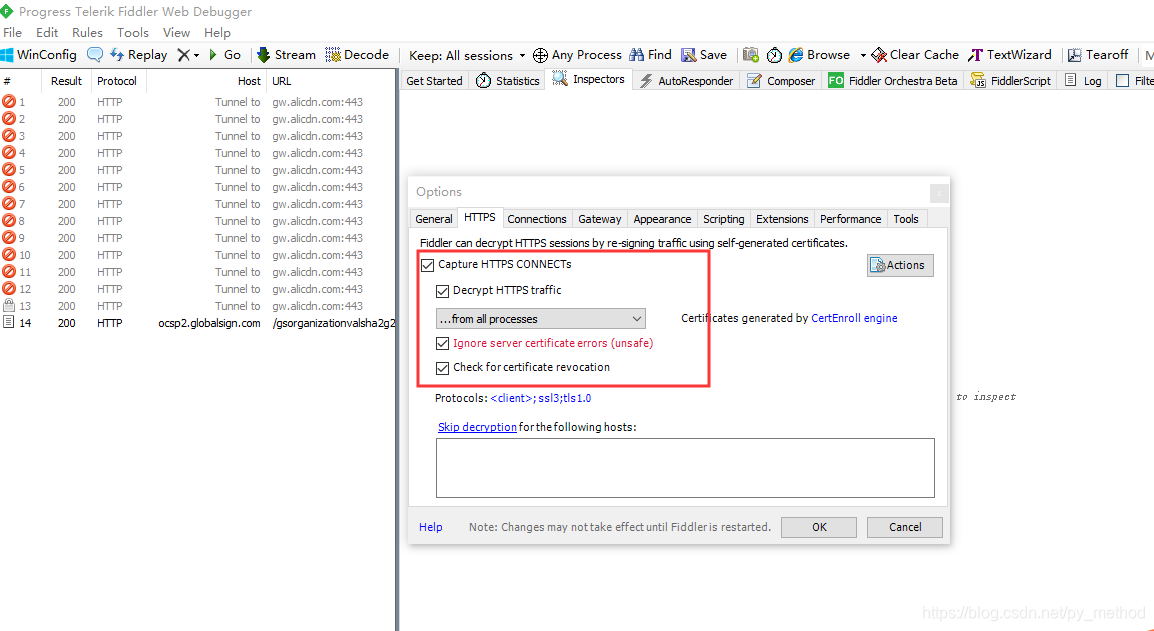Open the Composer tab

click(782, 81)
